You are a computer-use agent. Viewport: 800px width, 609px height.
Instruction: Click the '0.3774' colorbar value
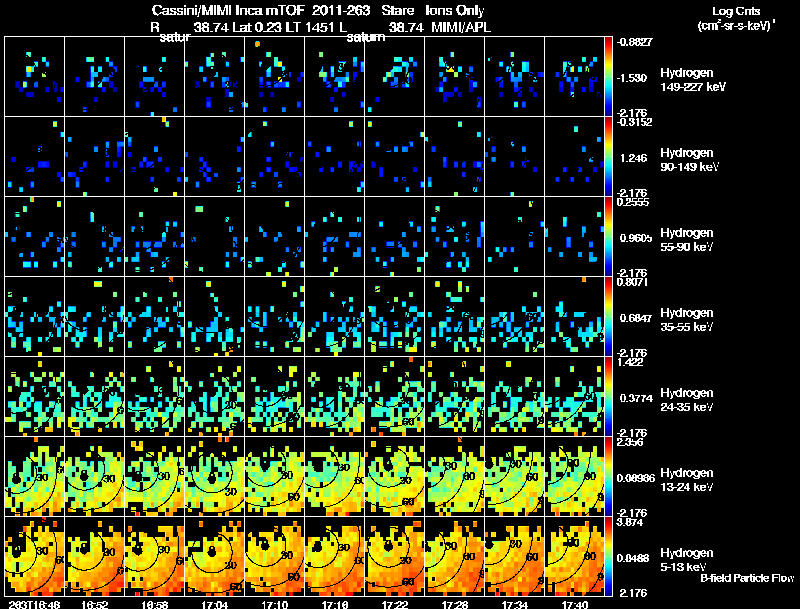(x=636, y=398)
